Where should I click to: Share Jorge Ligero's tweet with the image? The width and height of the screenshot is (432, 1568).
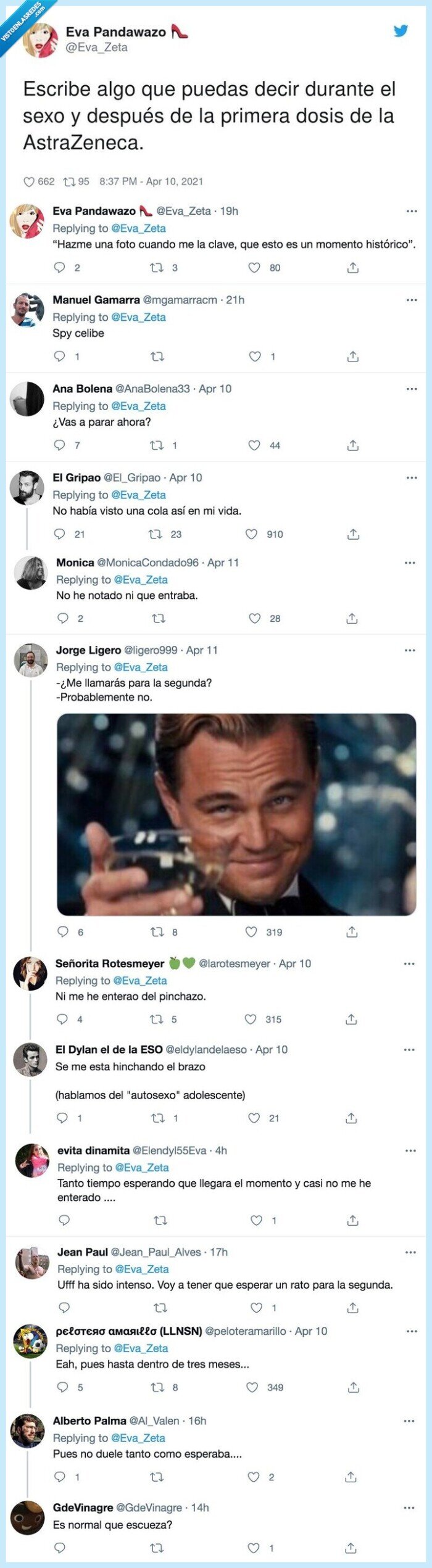352,931
